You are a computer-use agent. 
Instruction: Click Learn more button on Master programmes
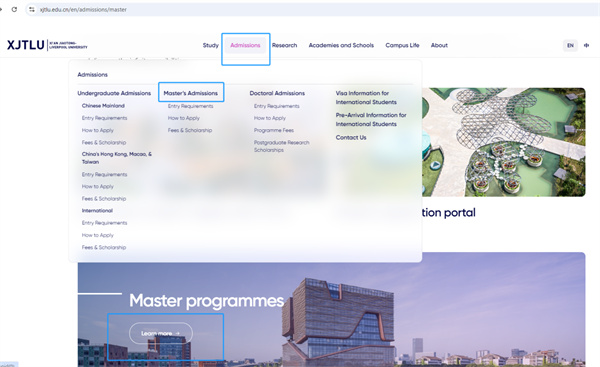click(161, 333)
